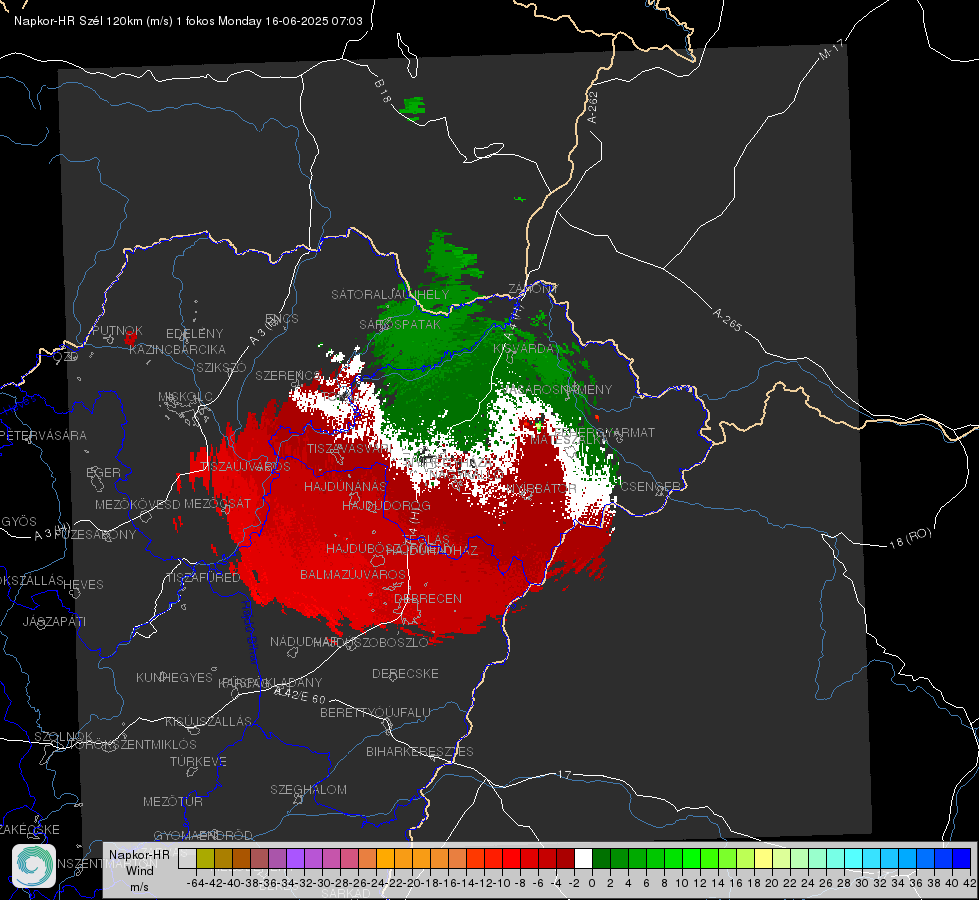Select the SATORALJAUJHELY label

(390, 294)
